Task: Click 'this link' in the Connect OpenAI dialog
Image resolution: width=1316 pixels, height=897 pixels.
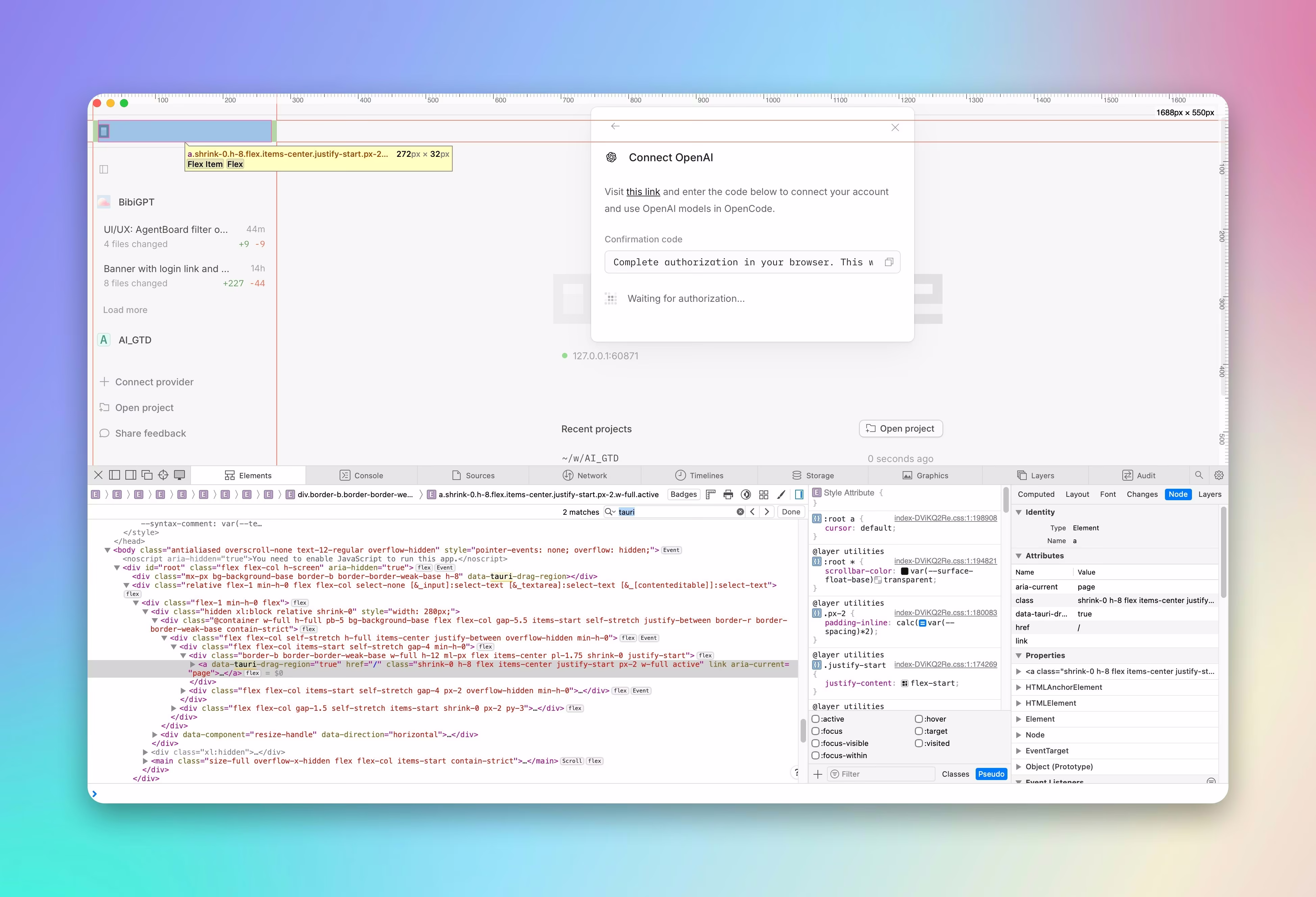Action: click(x=643, y=192)
